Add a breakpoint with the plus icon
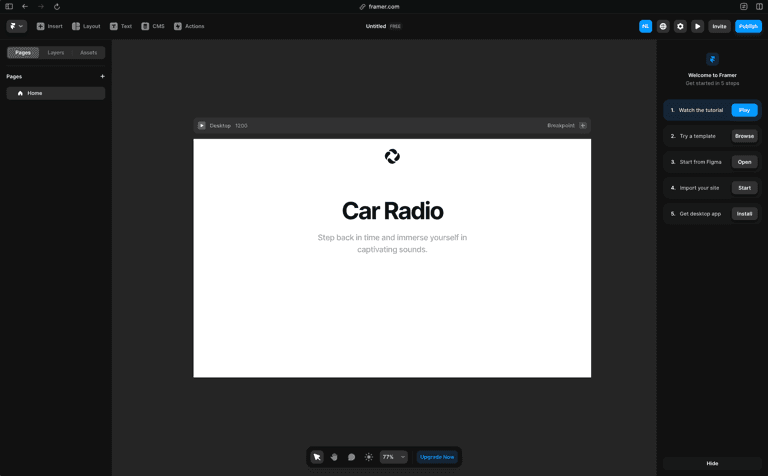The image size is (768, 476). (583, 125)
